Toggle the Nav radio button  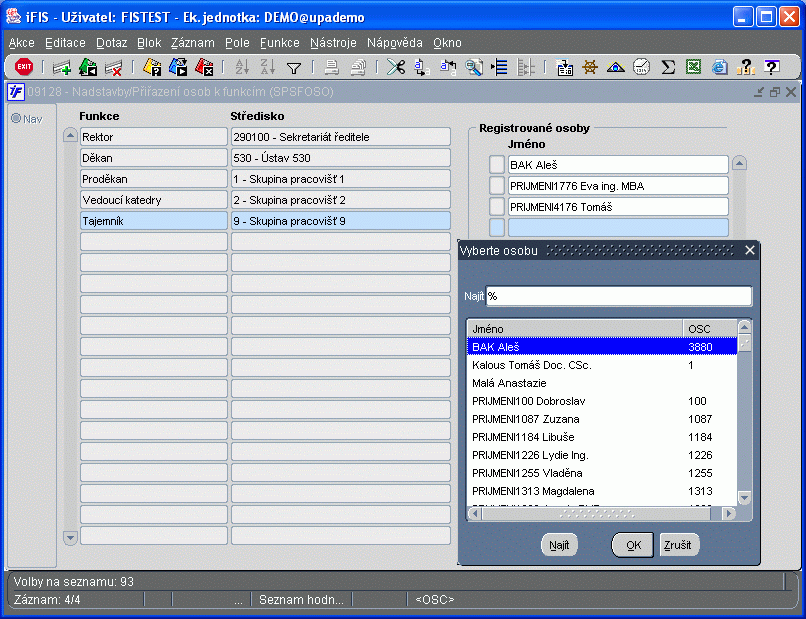click(16, 119)
